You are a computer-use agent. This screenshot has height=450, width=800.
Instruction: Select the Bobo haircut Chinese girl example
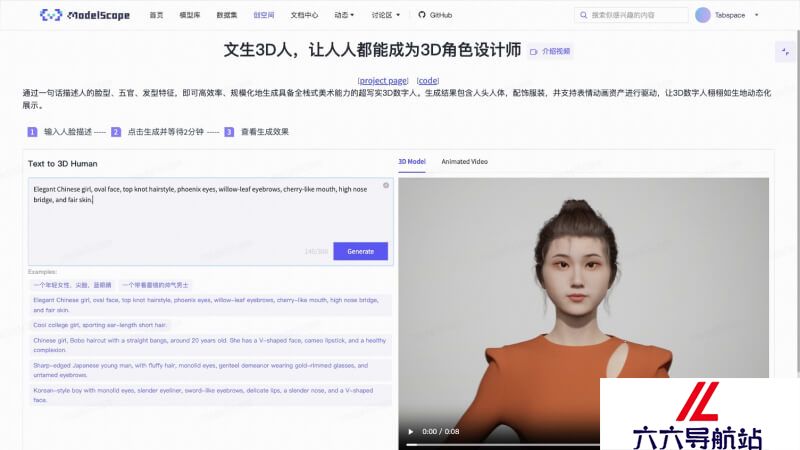tap(210, 345)
